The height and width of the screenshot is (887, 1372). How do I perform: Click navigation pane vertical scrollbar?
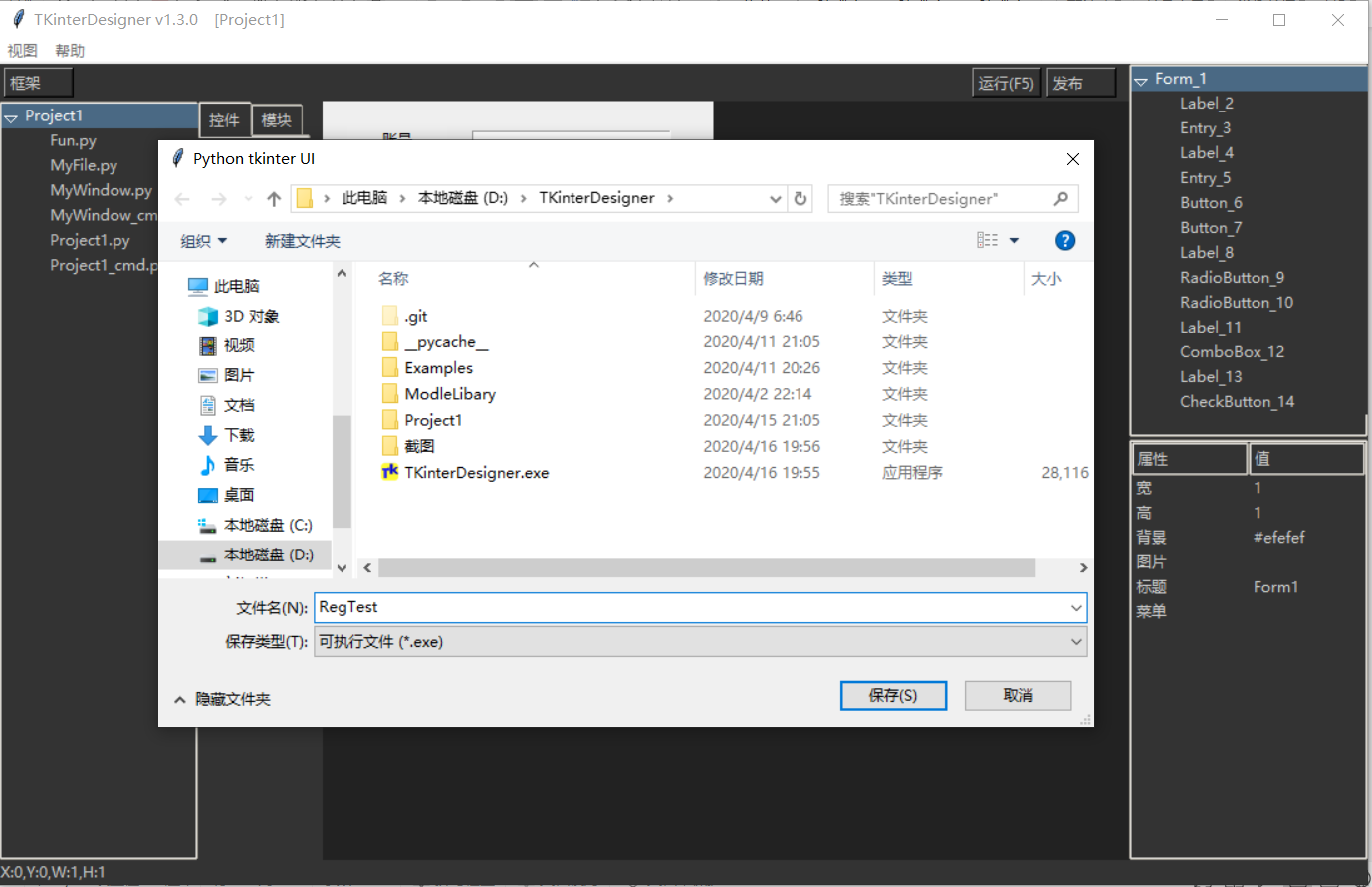coord(342,470)
